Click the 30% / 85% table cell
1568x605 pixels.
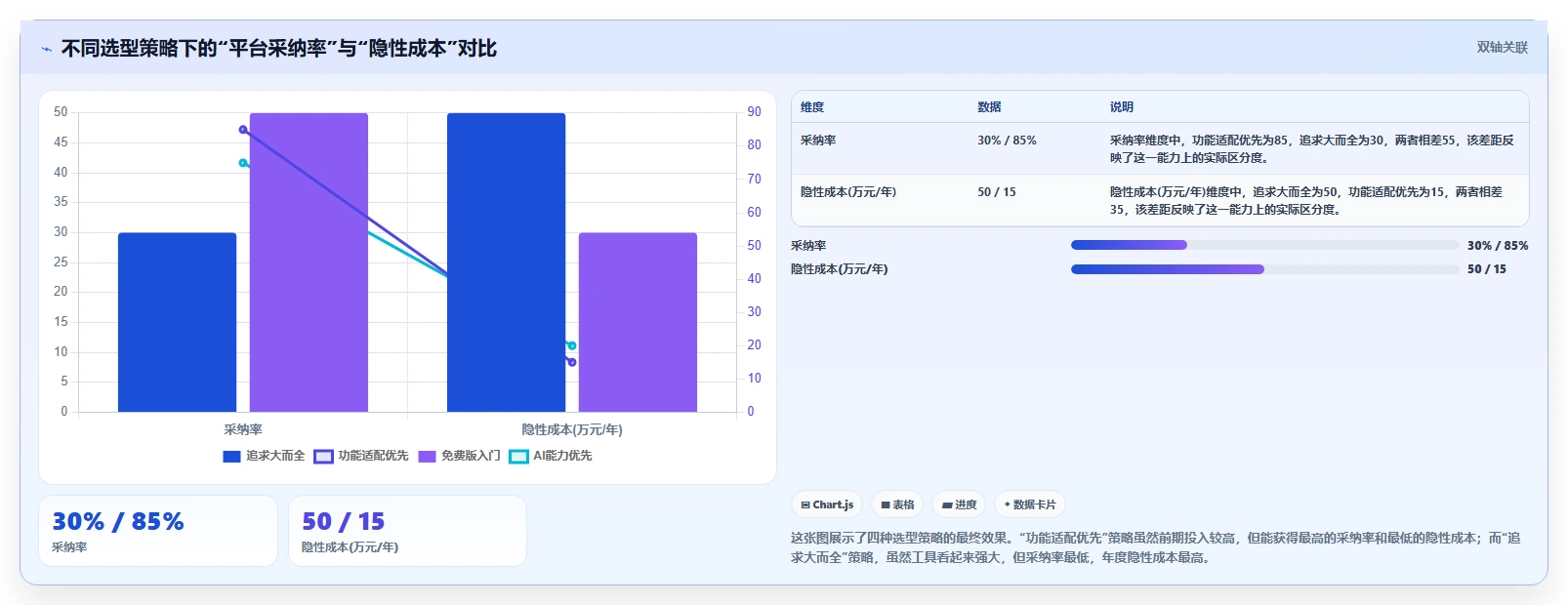pyautogui.click(x=1007, y=141)
